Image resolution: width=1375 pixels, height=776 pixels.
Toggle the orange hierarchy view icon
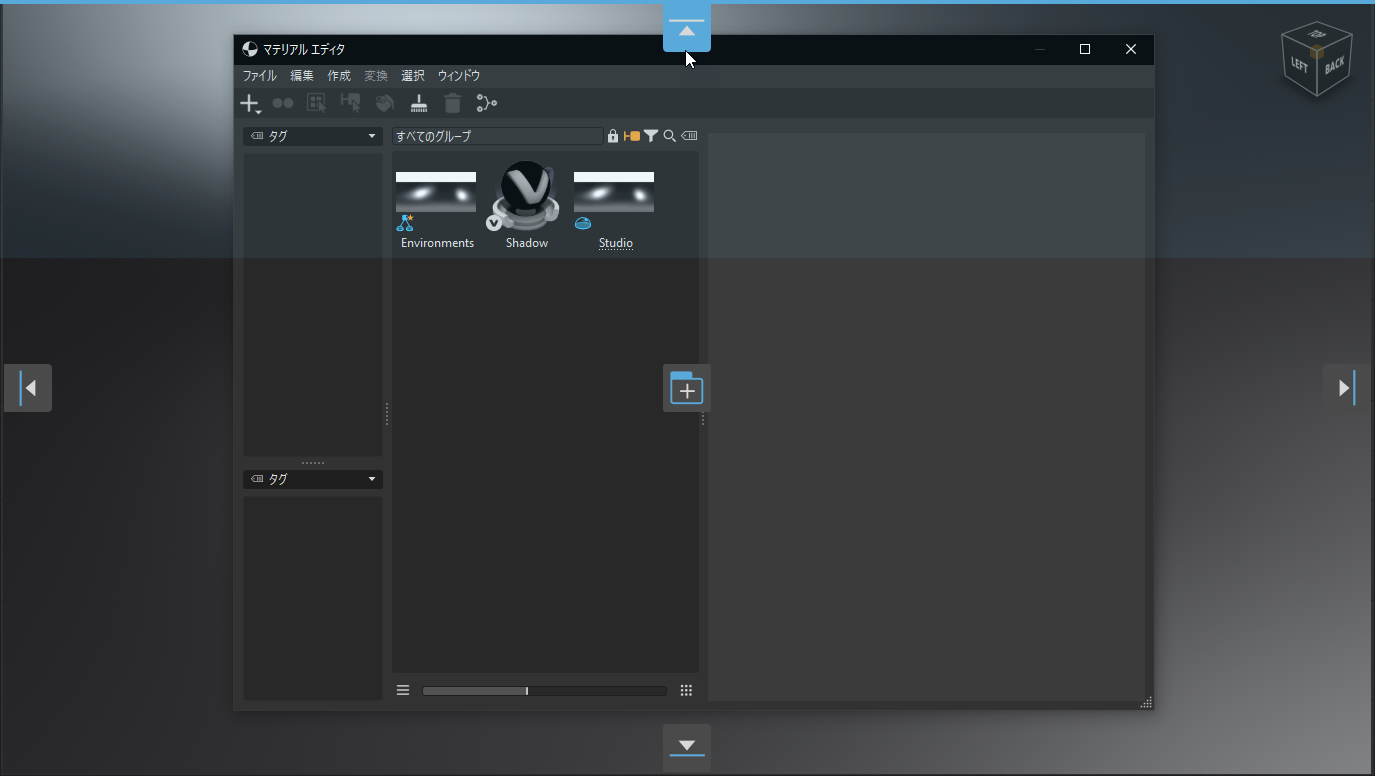[631, 136]
